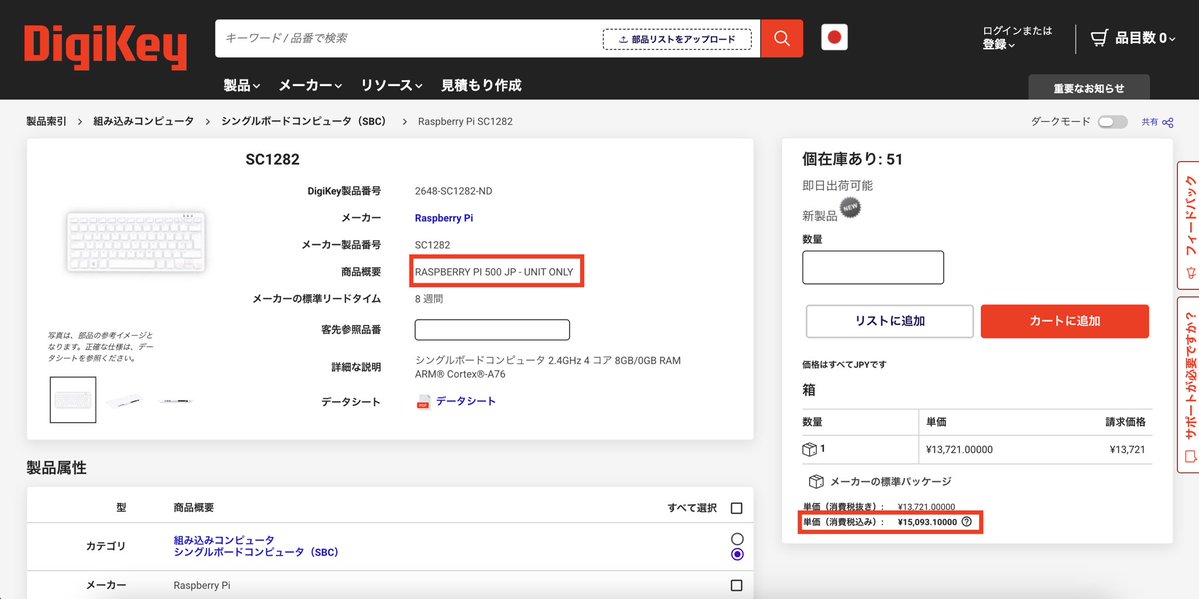This screenshot has height=599, width=1199.
Task: Open 見積もり作成 menu item
Action: click(481, 86)
